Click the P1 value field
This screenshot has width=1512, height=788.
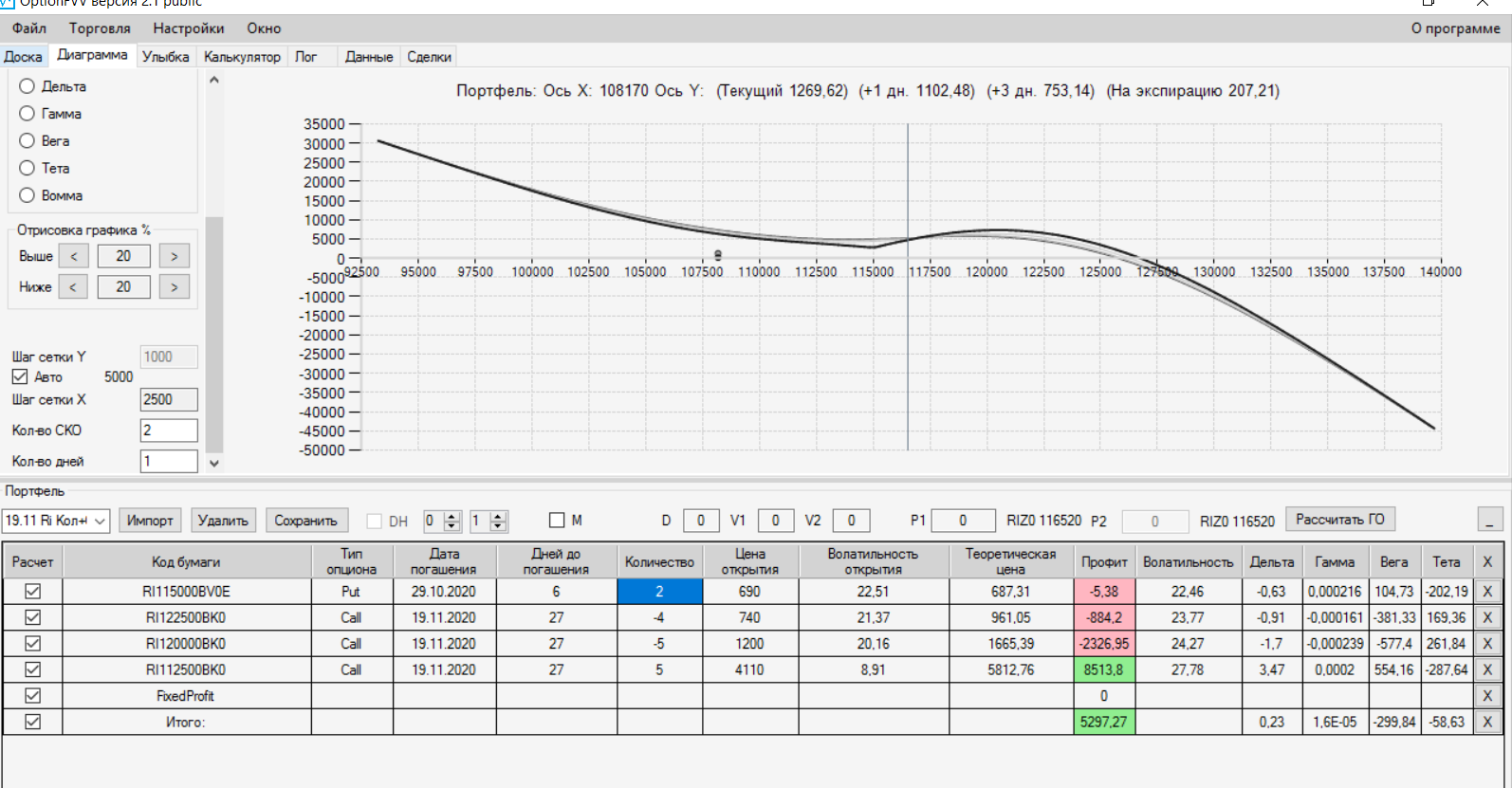click(963, 521)
